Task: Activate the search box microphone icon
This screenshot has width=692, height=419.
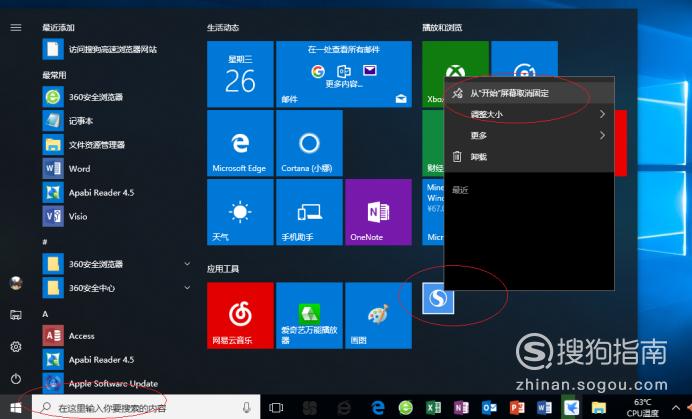Action: point(247,408)
